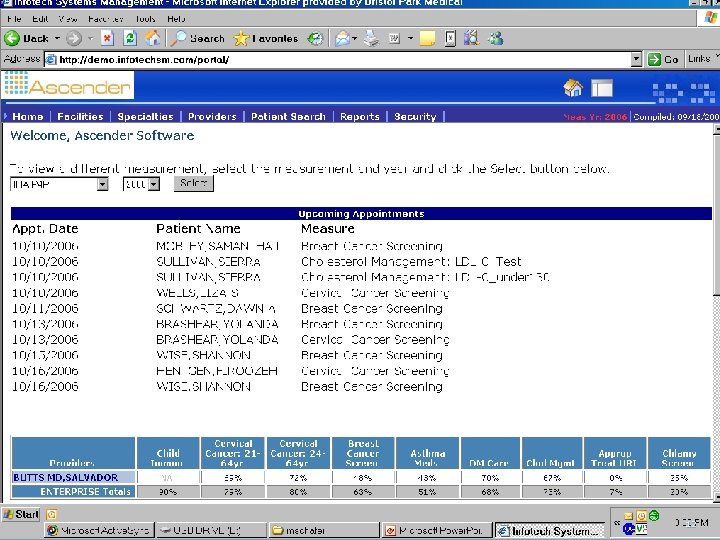The height and width of the screenshot is (540, 720).
Task: Print page using printer icon
Action: [x=371, y=39]
